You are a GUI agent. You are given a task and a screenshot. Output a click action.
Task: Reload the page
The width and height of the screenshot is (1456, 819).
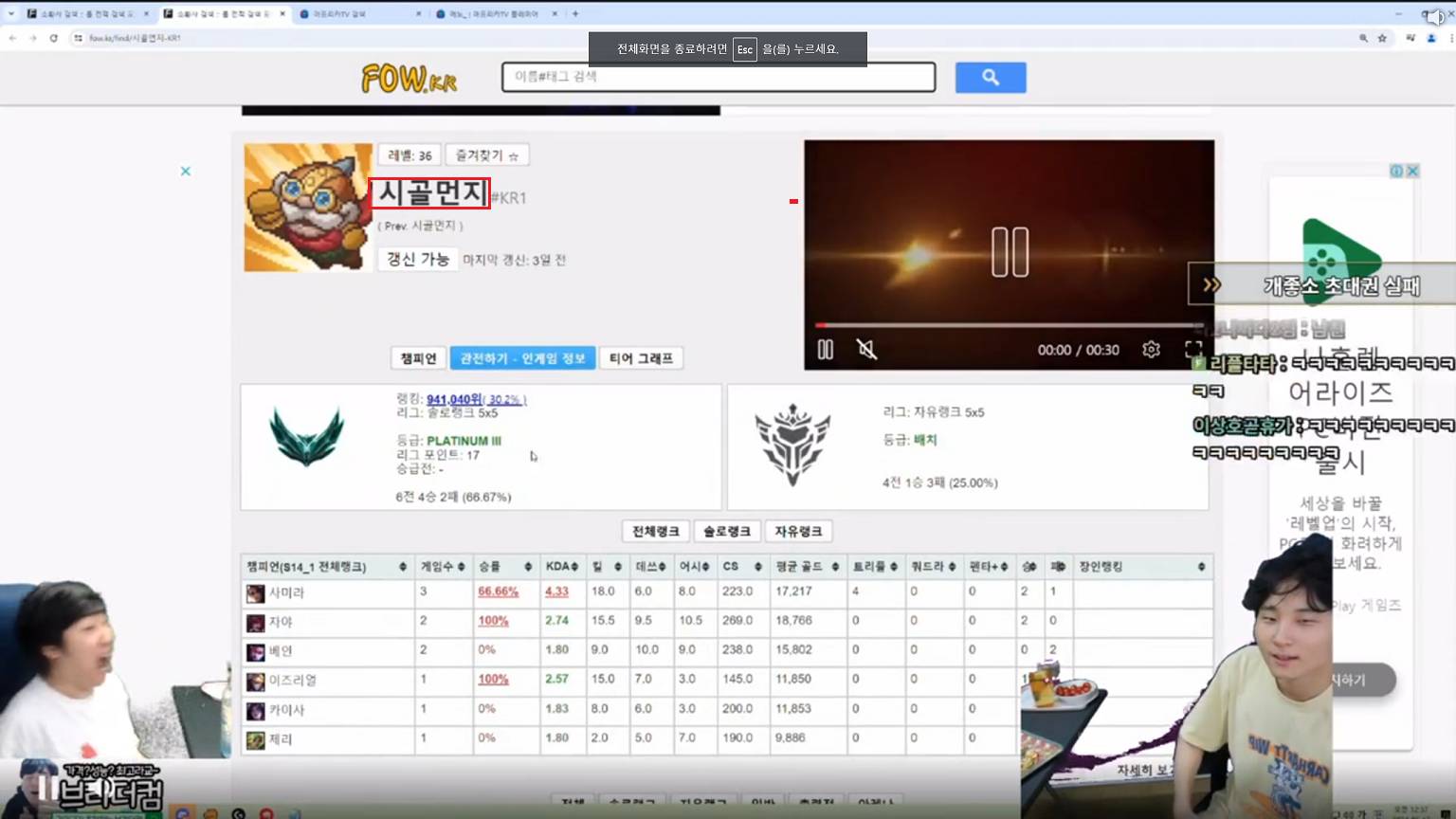[53, 38]
